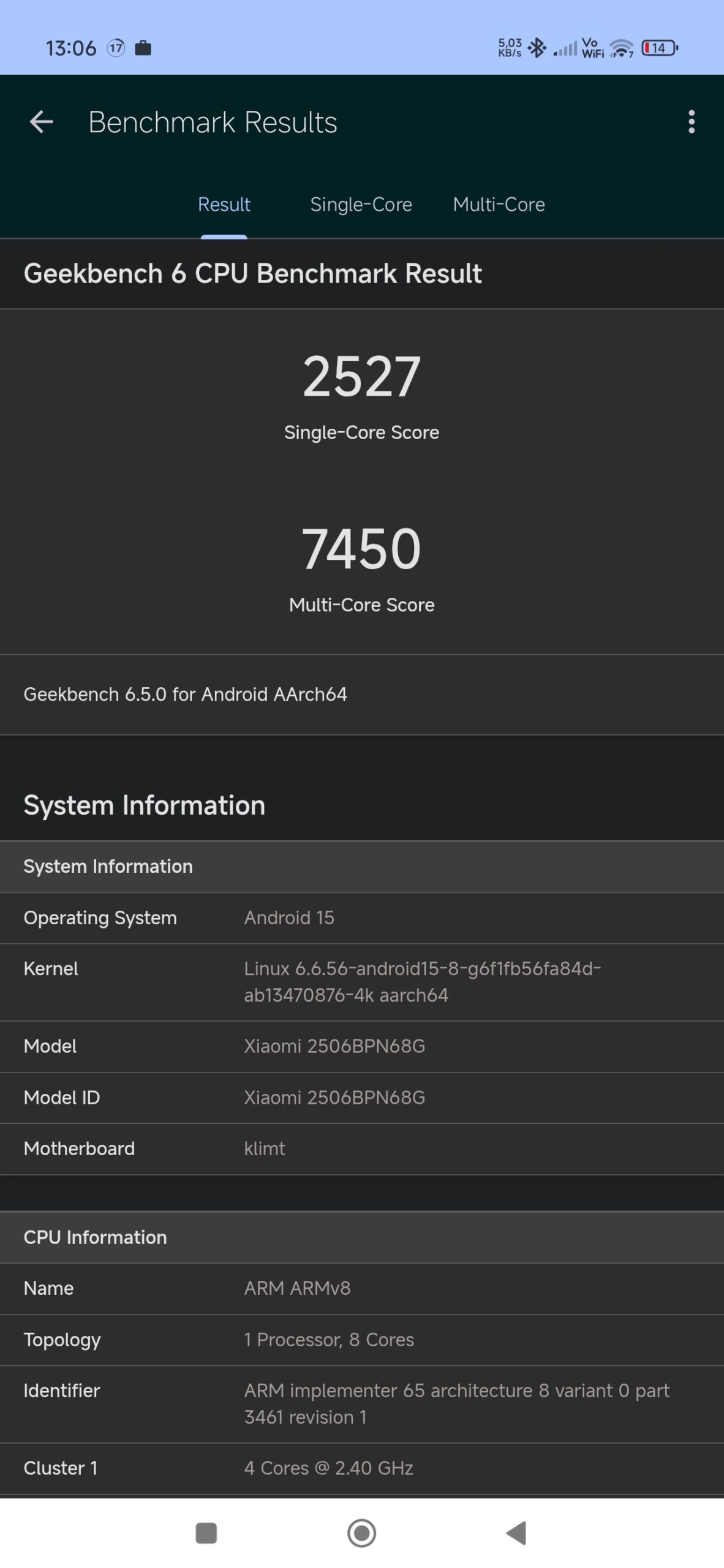This screenshot has height=1568, width=724.
Task: Tap the briefcase notification icon
Action: (x=143, y=48)
